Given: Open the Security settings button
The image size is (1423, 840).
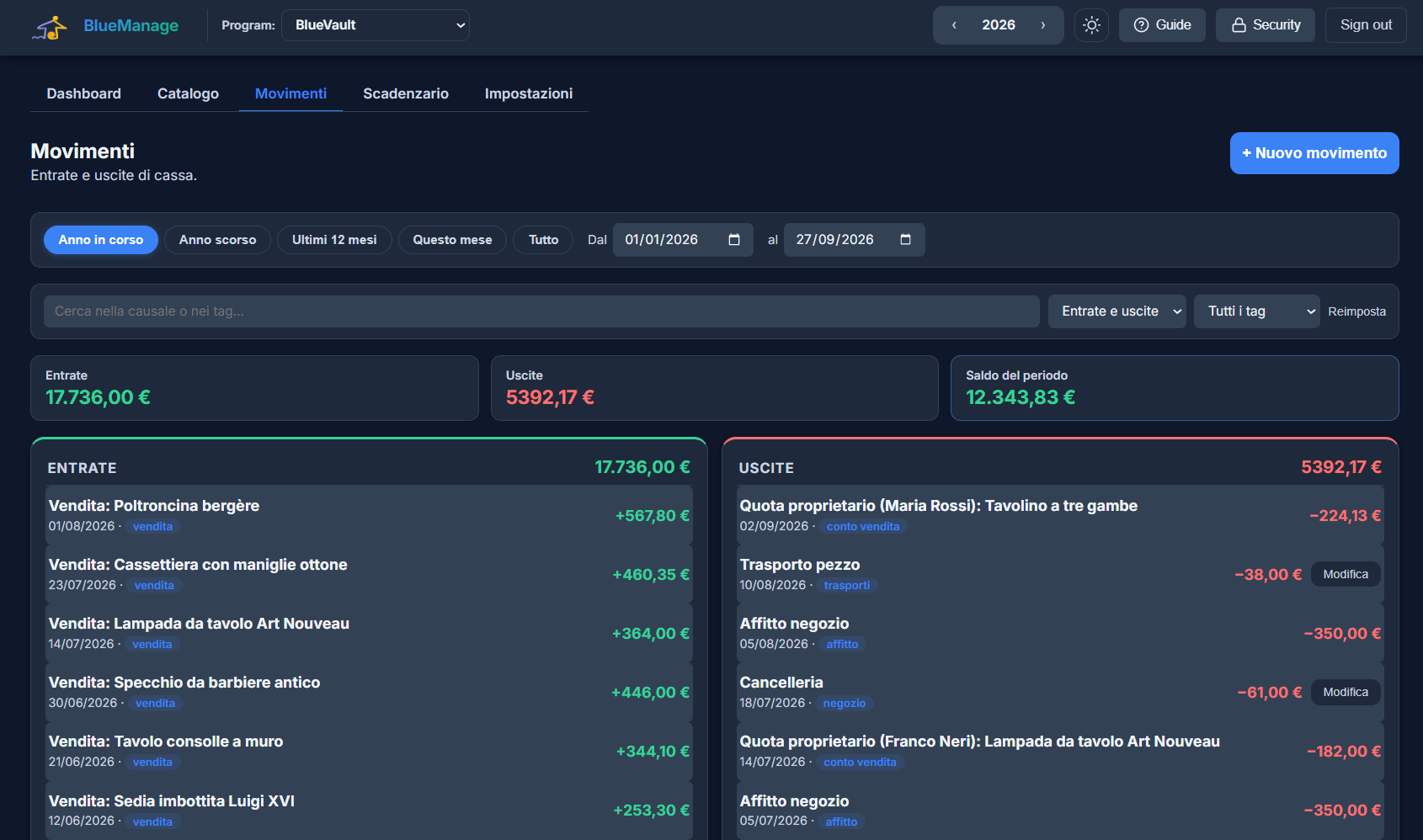Looking at the screenshot, I should pos(1266,25).
